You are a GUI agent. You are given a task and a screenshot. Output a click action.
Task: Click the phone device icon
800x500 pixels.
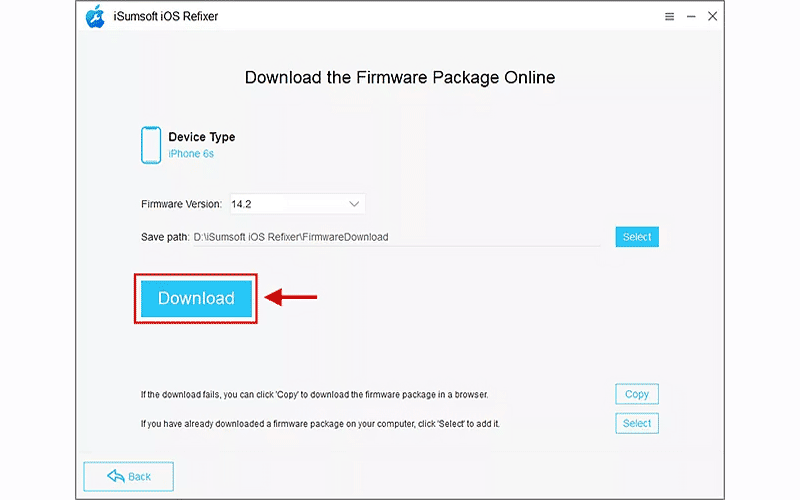tap(151, 145)
